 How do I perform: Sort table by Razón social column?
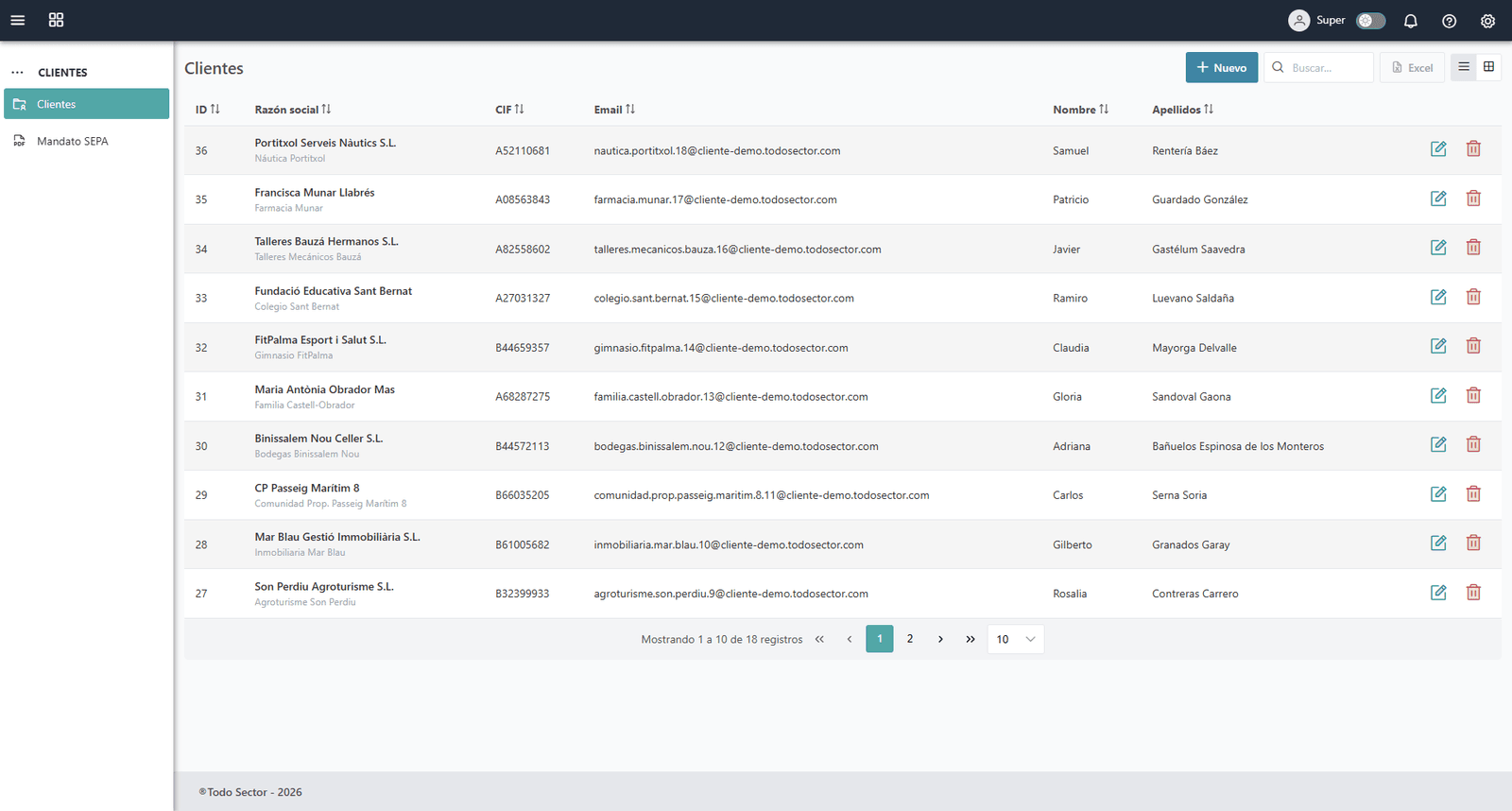point(293,110)
